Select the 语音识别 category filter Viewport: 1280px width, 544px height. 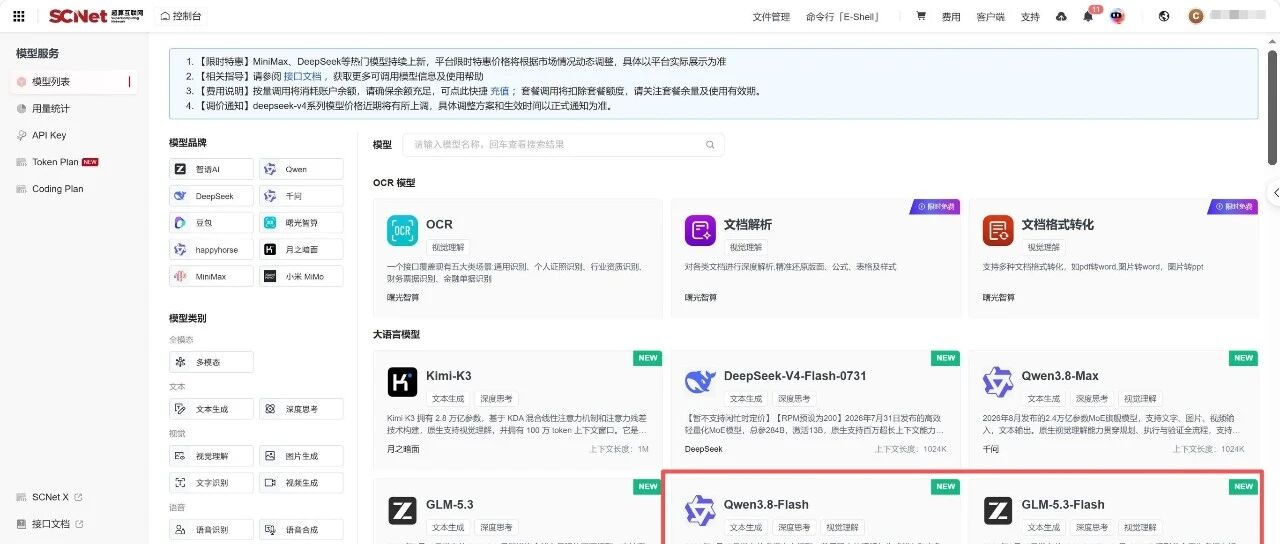[x=211, y=529]
